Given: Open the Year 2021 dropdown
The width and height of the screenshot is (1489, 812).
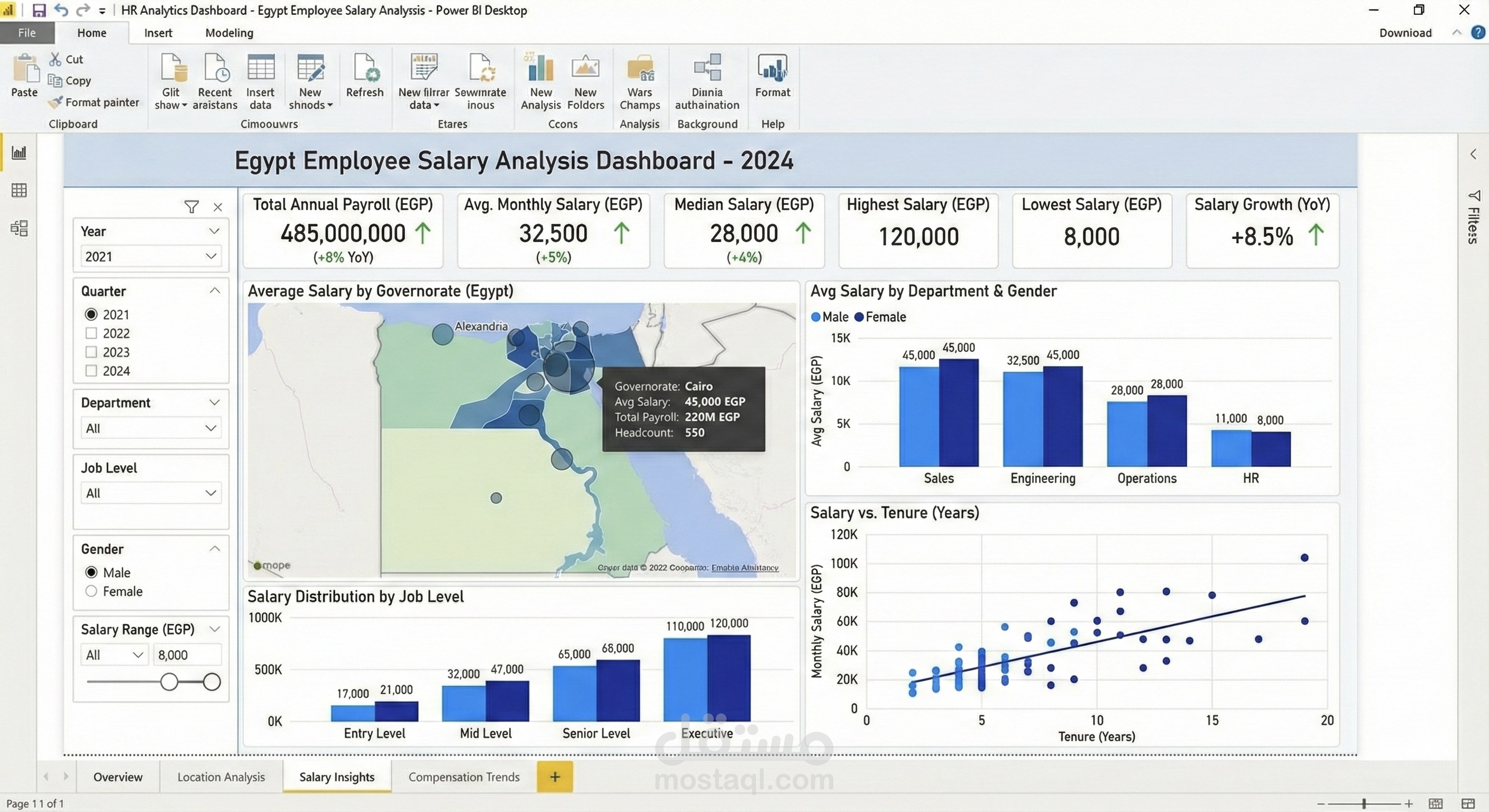Looking at the screenshot, I should point(151,256).
